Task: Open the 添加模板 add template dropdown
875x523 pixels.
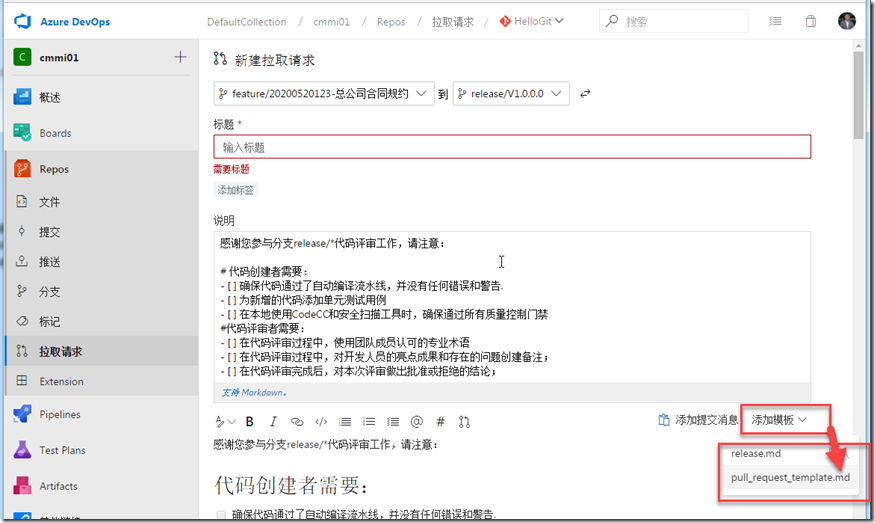Action: click(779, 420)
